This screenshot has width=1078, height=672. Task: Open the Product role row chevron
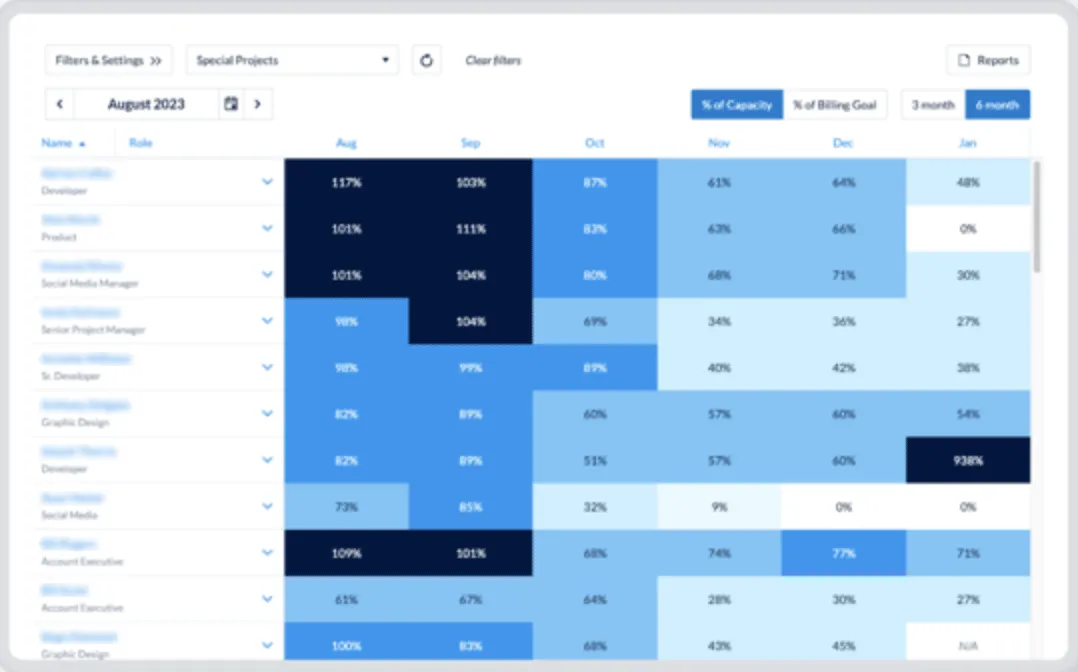[267, 227]
